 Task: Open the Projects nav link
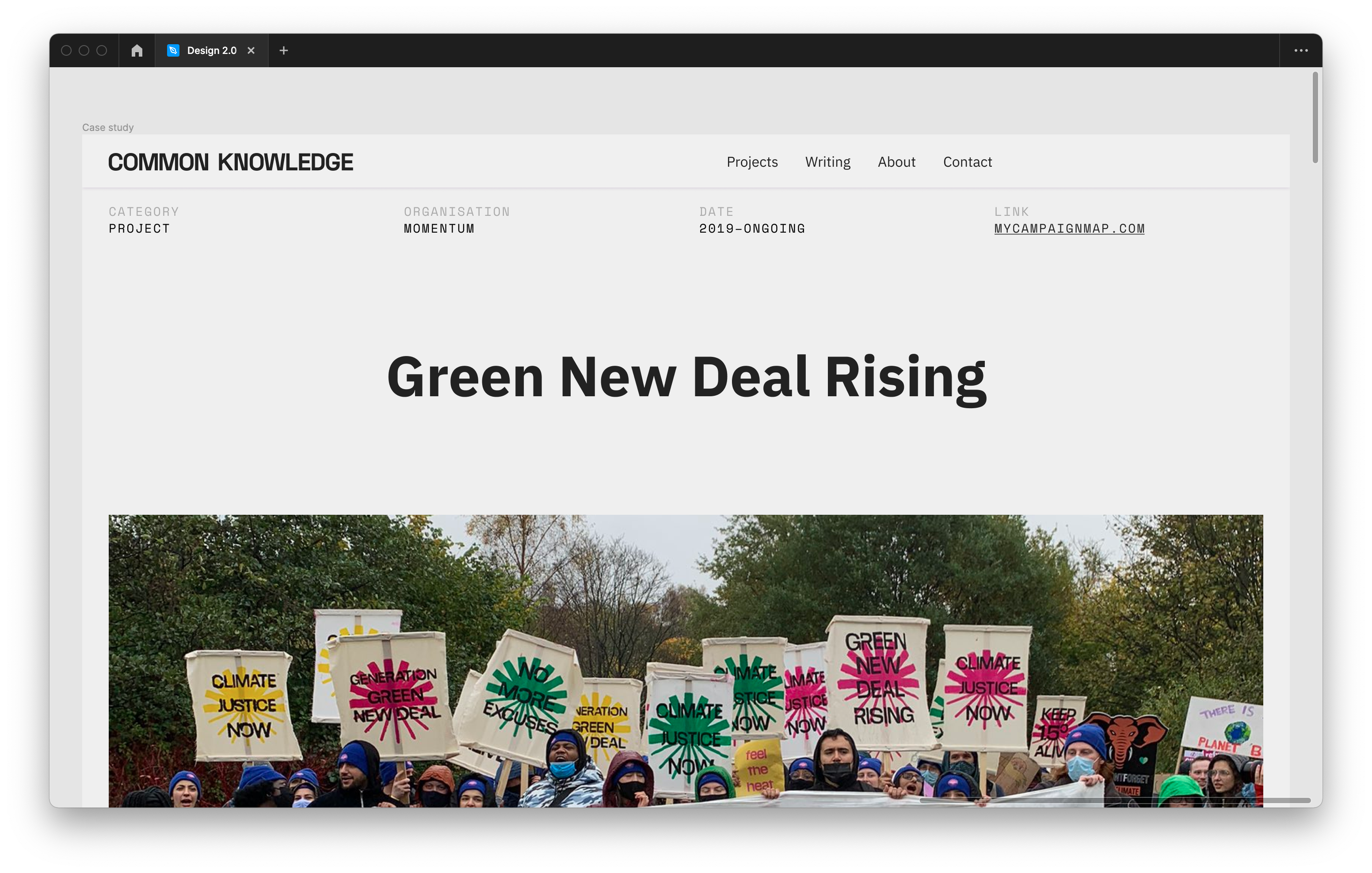point(752,162)
